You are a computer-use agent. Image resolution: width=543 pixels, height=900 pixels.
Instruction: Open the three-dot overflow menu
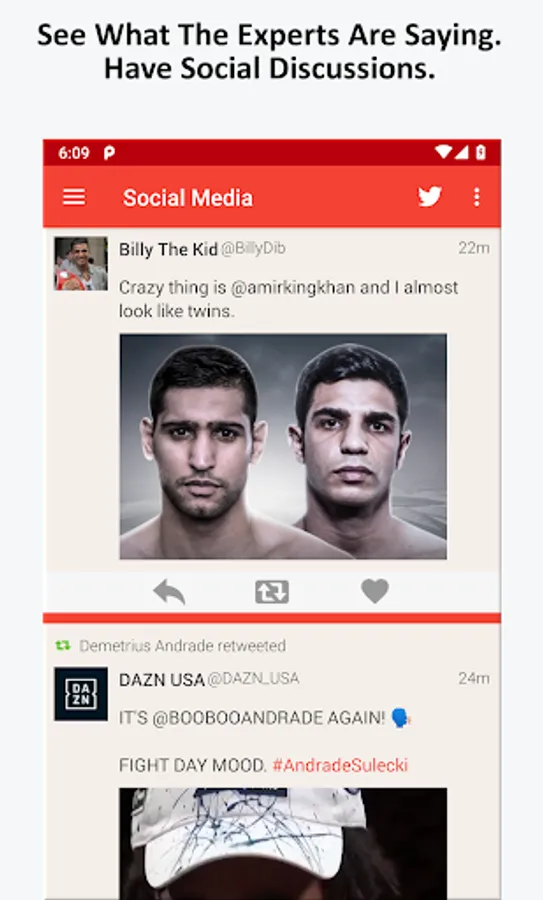(x=476, y=197)
